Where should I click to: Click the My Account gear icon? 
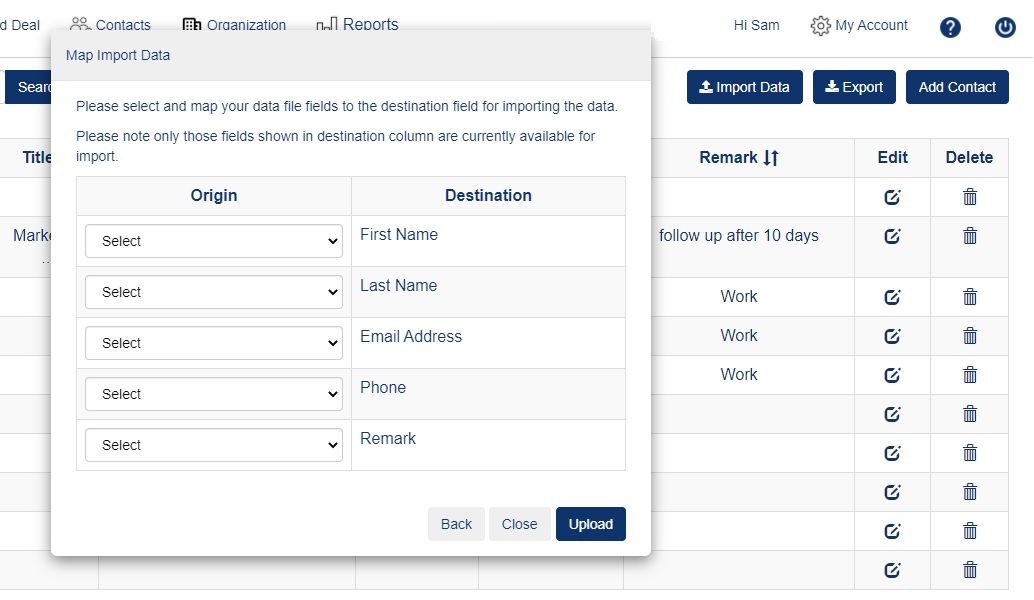coord(822,26)
